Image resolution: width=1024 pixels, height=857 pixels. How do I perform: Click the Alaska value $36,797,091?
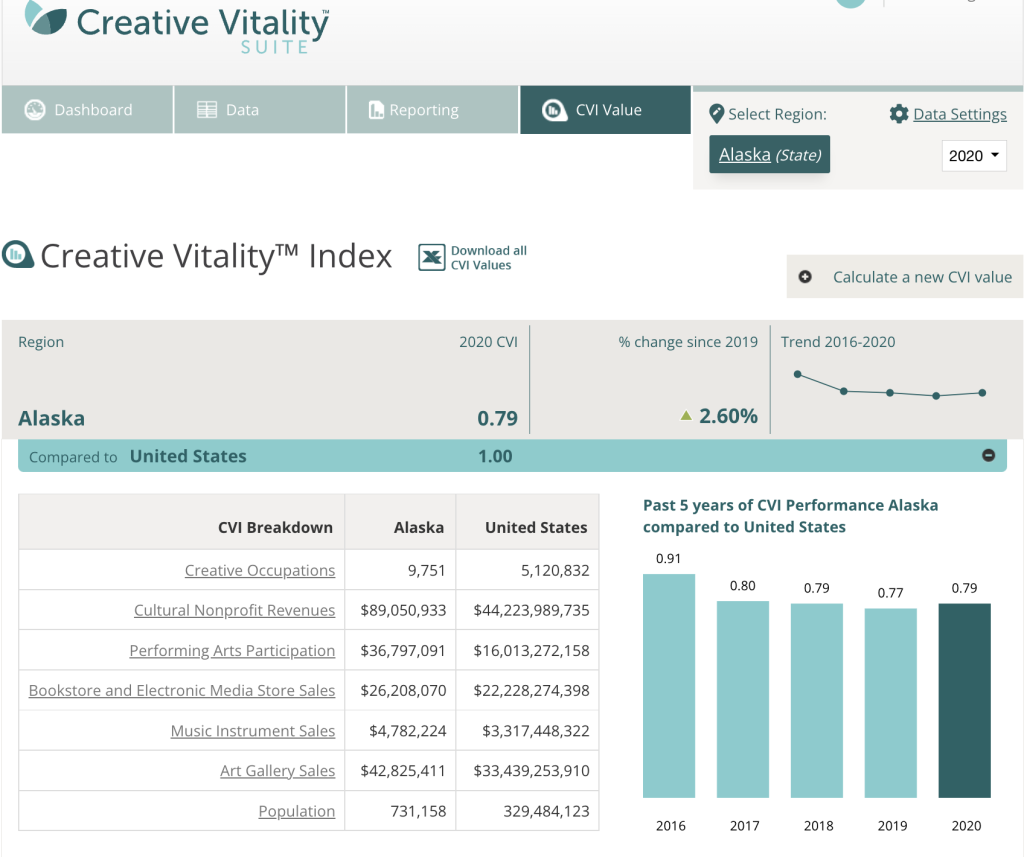pos(403,651)
